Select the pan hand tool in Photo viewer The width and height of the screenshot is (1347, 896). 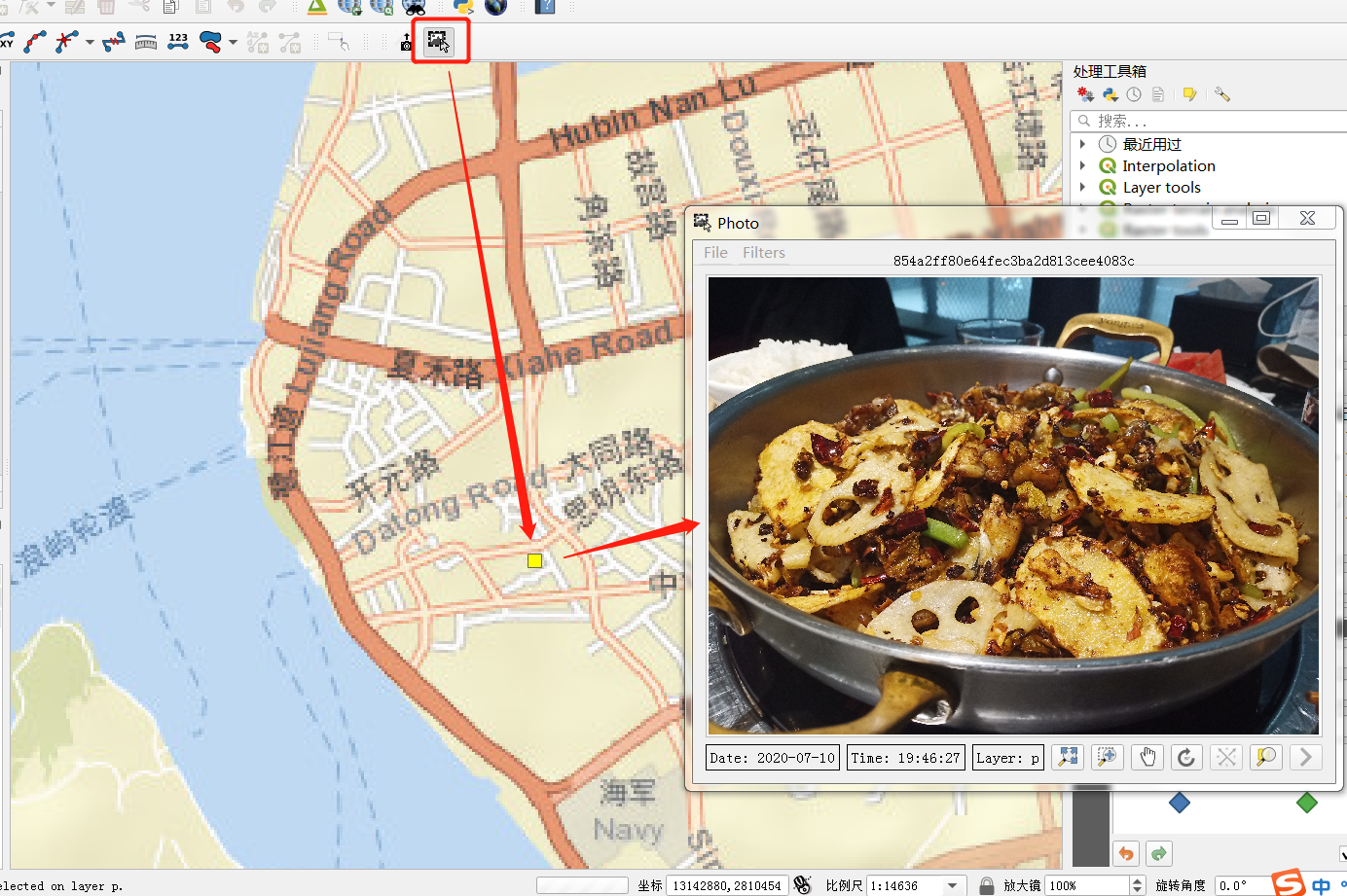tap(1147, 757)
